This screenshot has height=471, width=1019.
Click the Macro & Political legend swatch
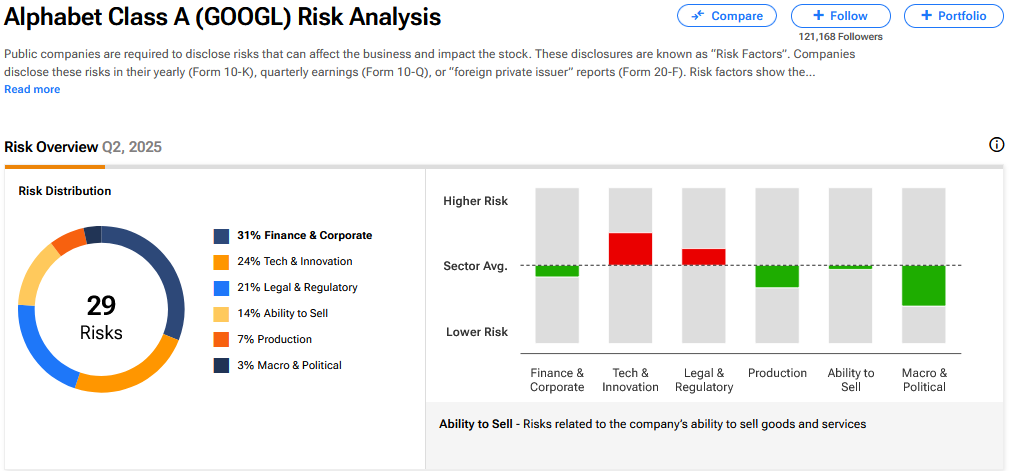click(222, 366)
